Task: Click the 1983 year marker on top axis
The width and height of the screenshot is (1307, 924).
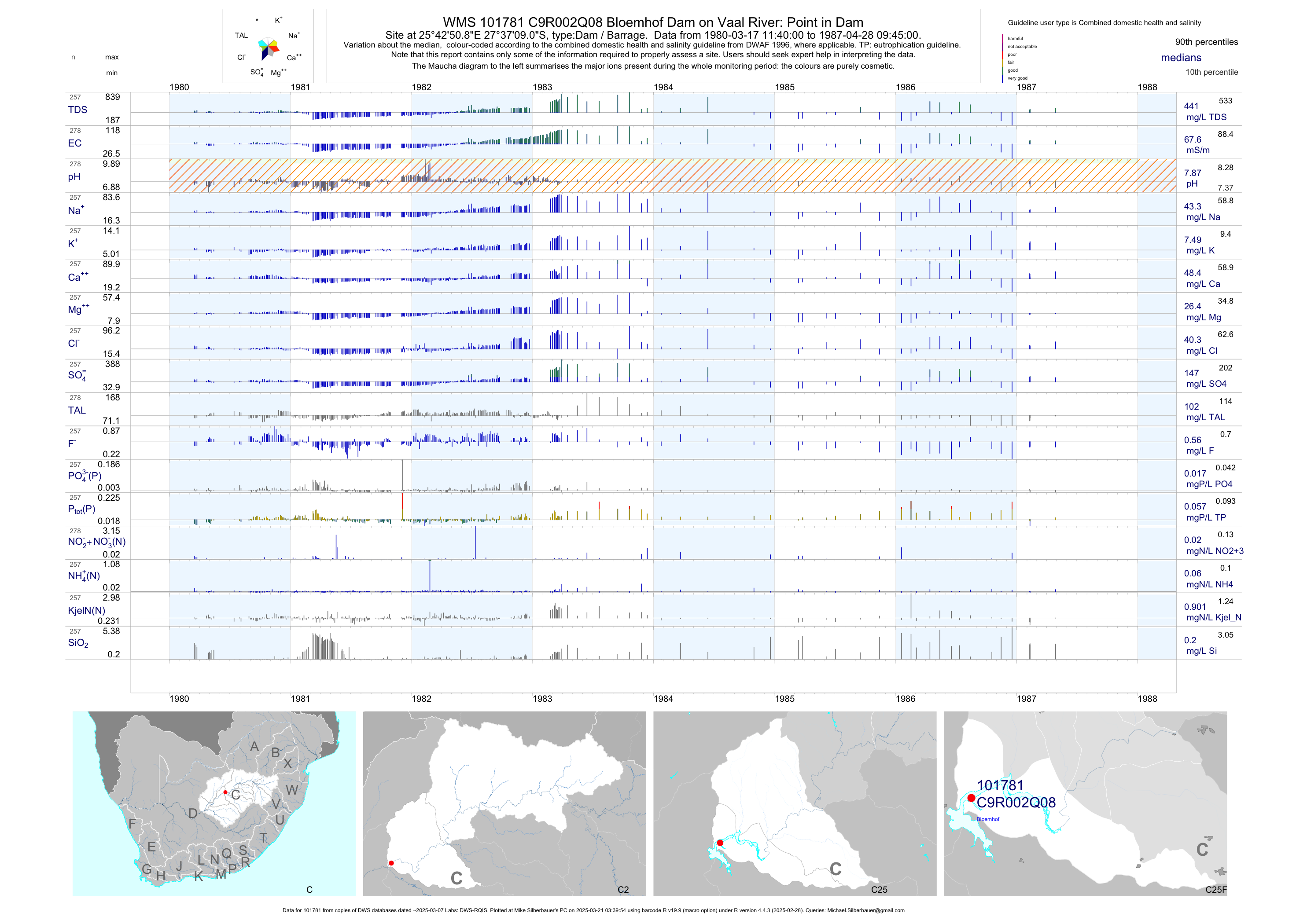Action: click(542, 87)
